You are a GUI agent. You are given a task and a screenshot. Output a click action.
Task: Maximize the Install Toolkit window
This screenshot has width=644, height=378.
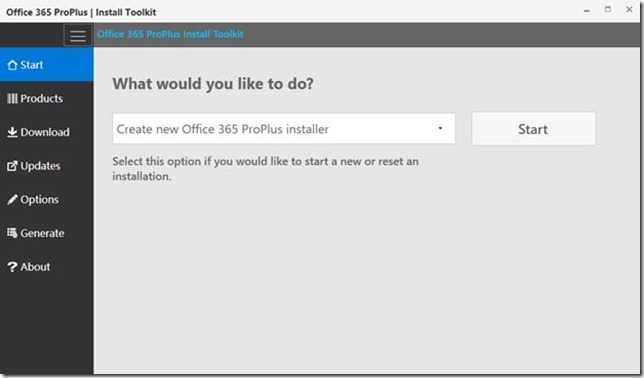tap(608, 9)
